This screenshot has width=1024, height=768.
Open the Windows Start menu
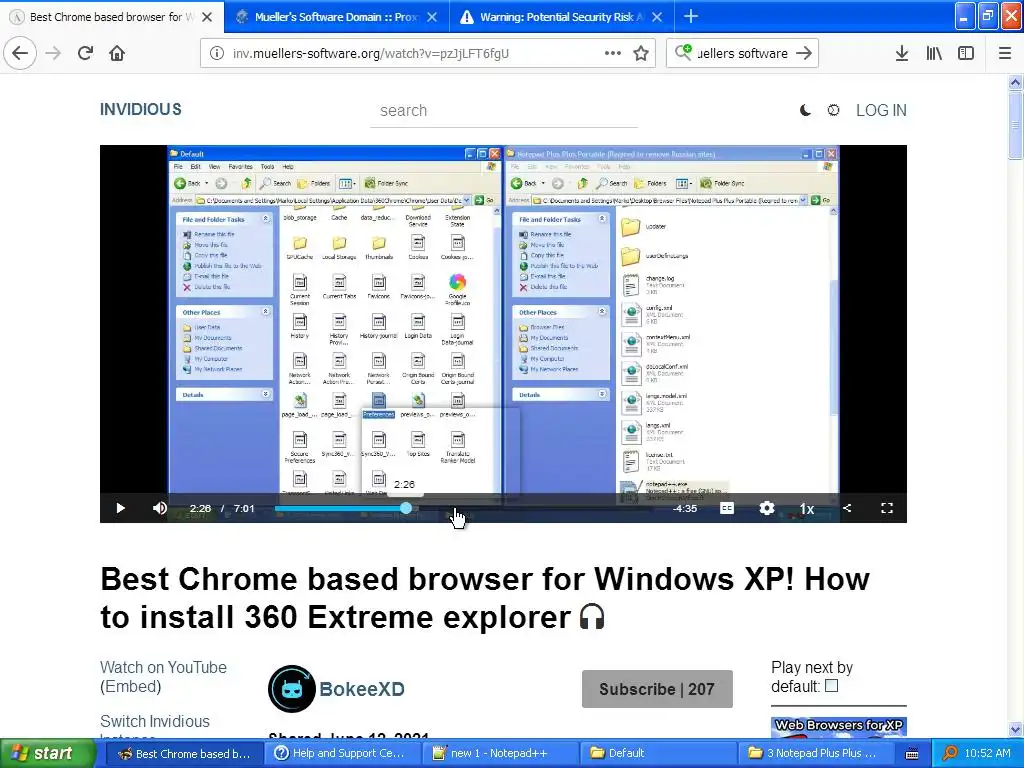47,753
